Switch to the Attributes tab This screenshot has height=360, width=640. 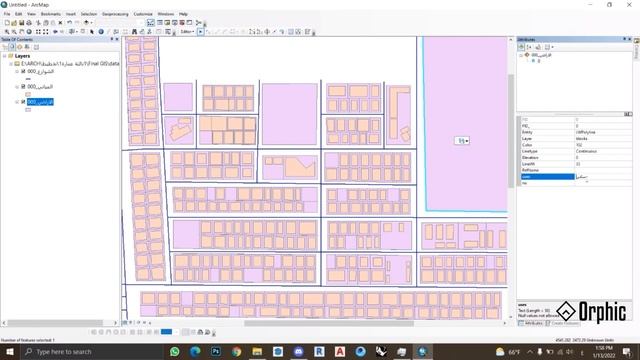click(x=531, y=323)
